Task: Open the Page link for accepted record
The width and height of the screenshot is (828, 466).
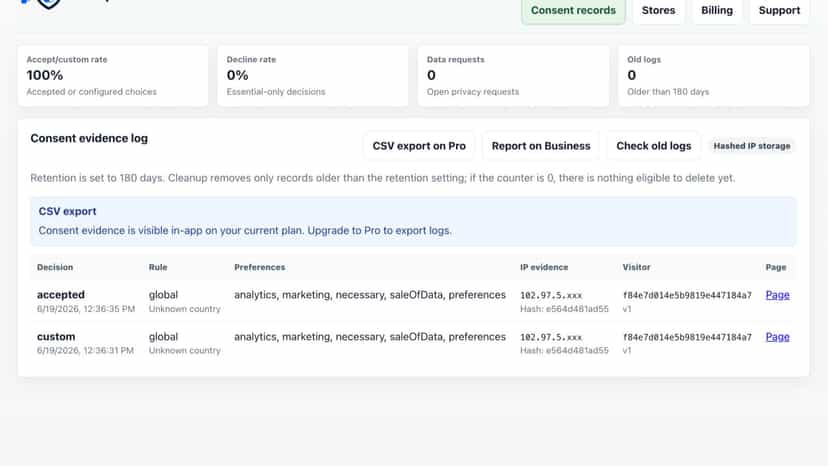Action: coord(777,295)
